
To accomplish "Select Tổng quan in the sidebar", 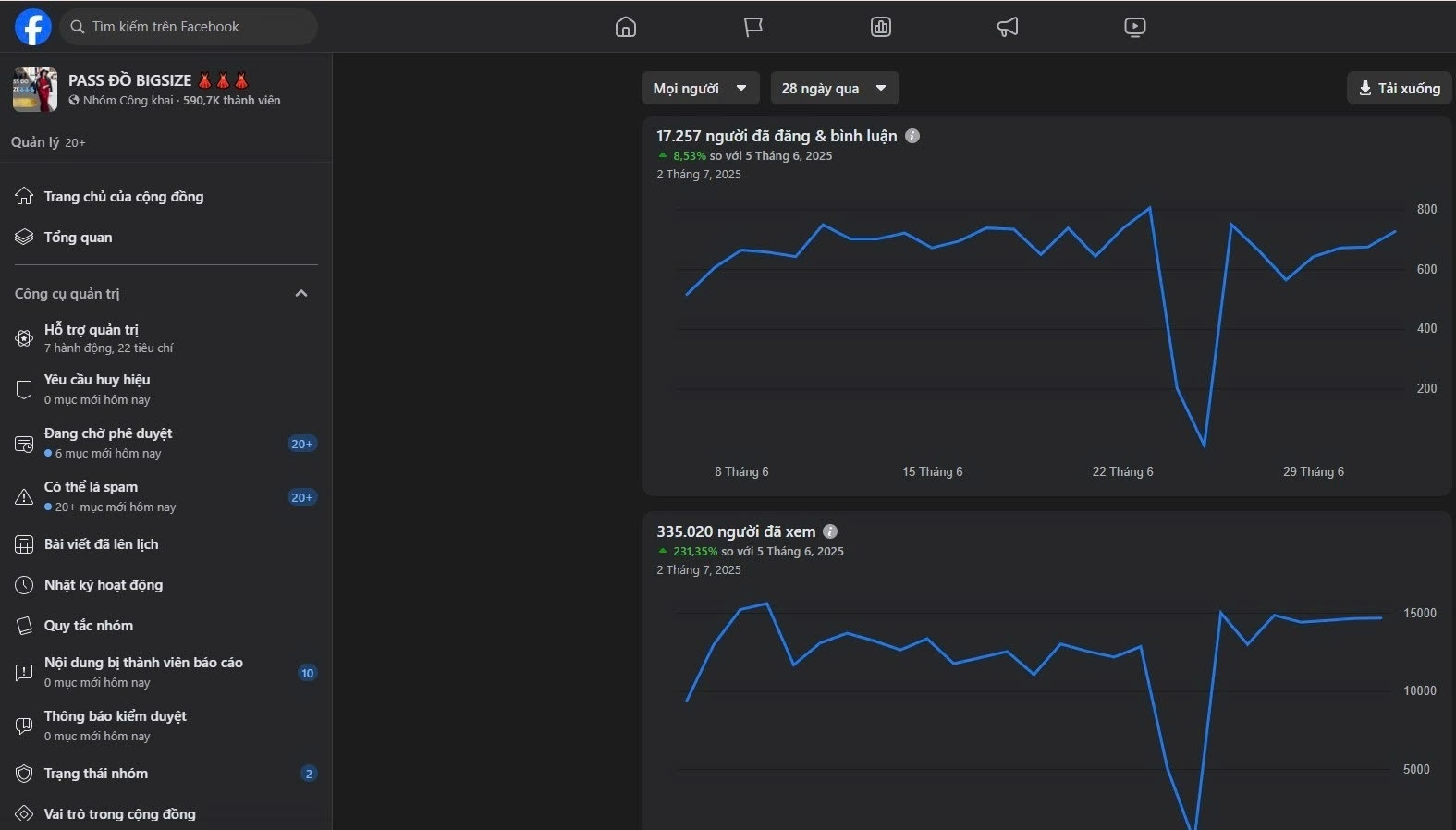I will (166, 238).
